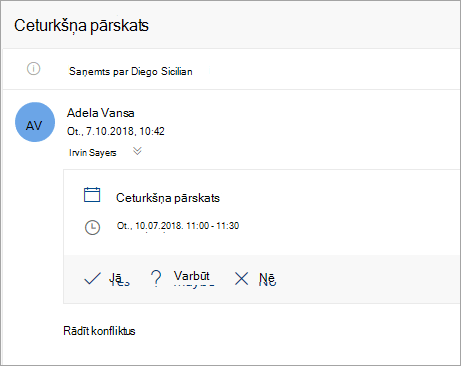The image size is (461, 366).
Task: Click the info icon beside 'Saņemts par'
Action: pos(33,69)
